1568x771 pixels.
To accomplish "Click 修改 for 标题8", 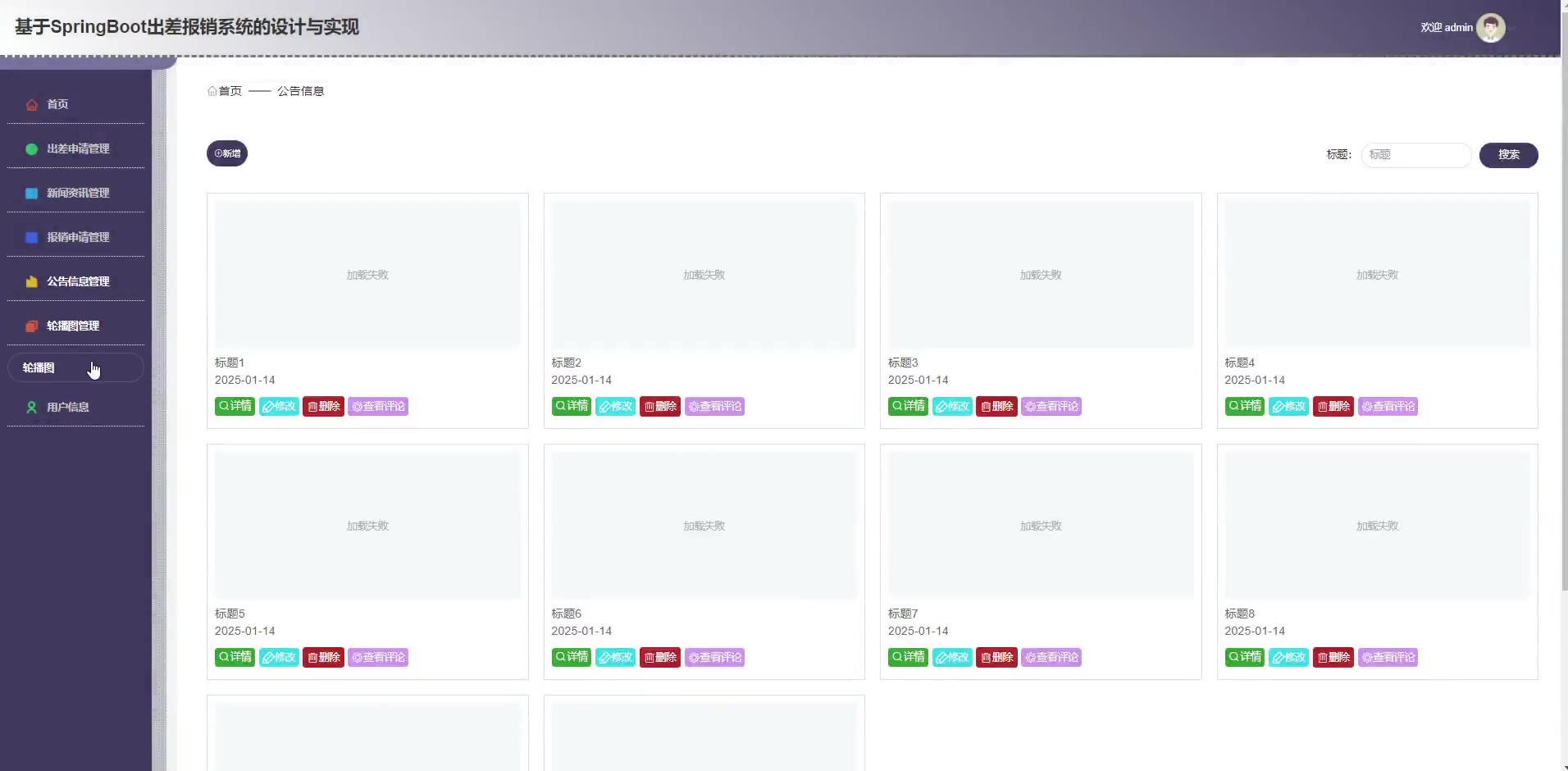I will click(1289, 657).
